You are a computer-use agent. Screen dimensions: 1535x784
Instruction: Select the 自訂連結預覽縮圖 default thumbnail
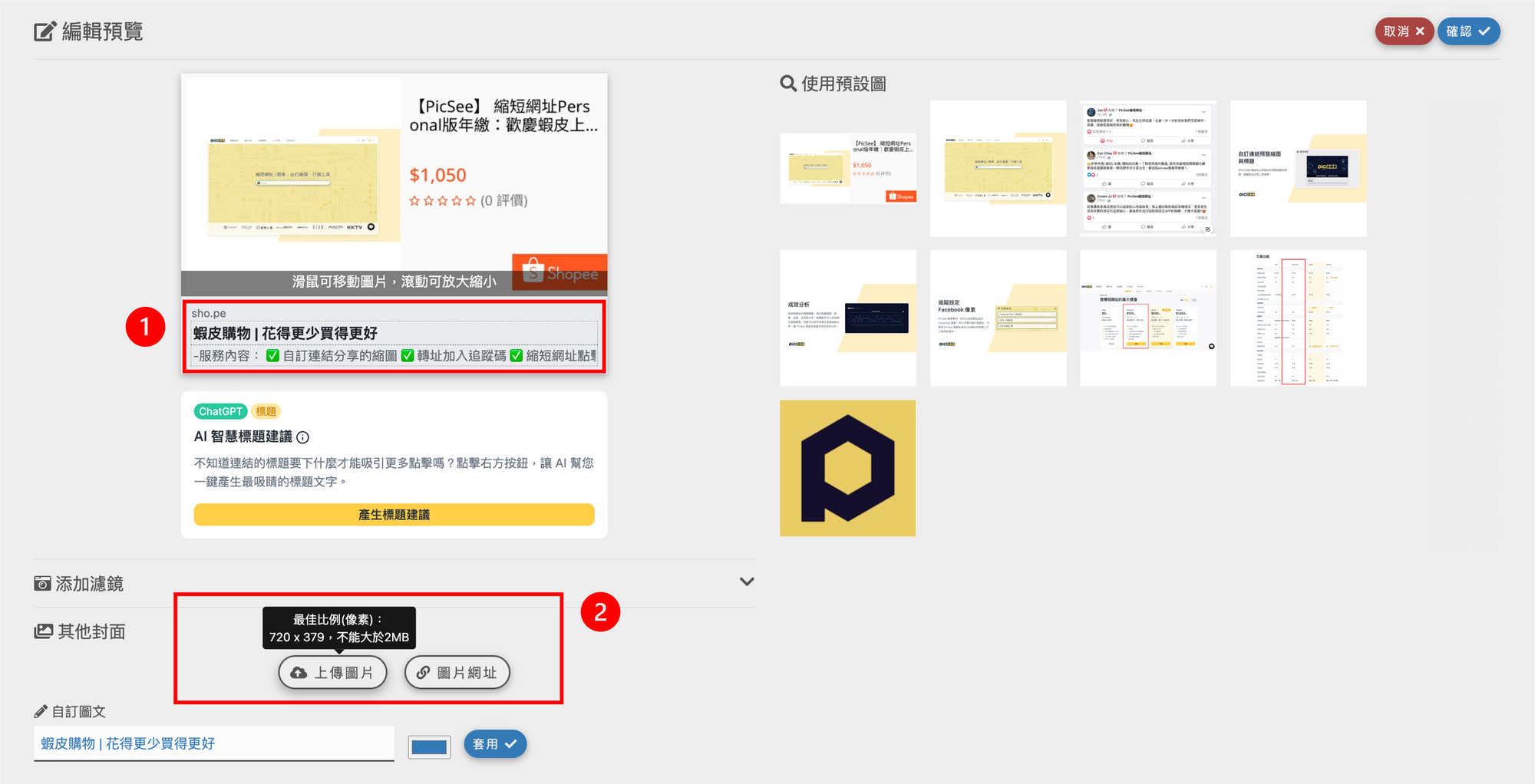(x=1299, y=168)
